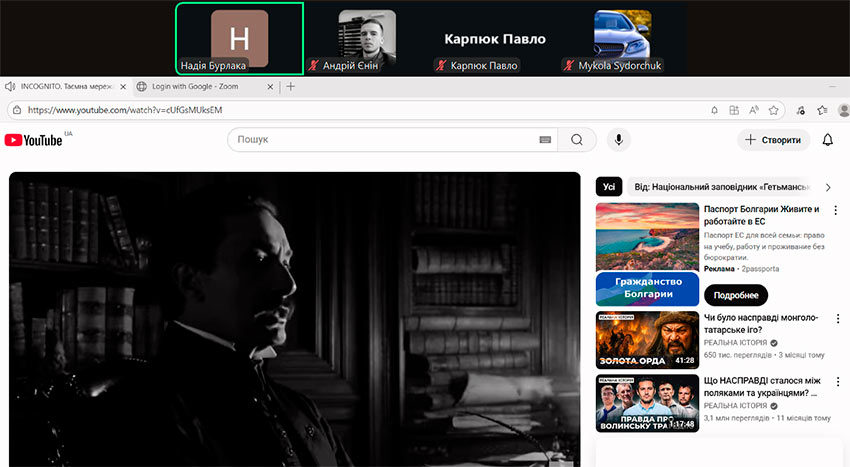Screen dimensions: 850x467
Task: Mute tab via the speaker icon on INCOGNITO tab
Action: click(9, 87)
